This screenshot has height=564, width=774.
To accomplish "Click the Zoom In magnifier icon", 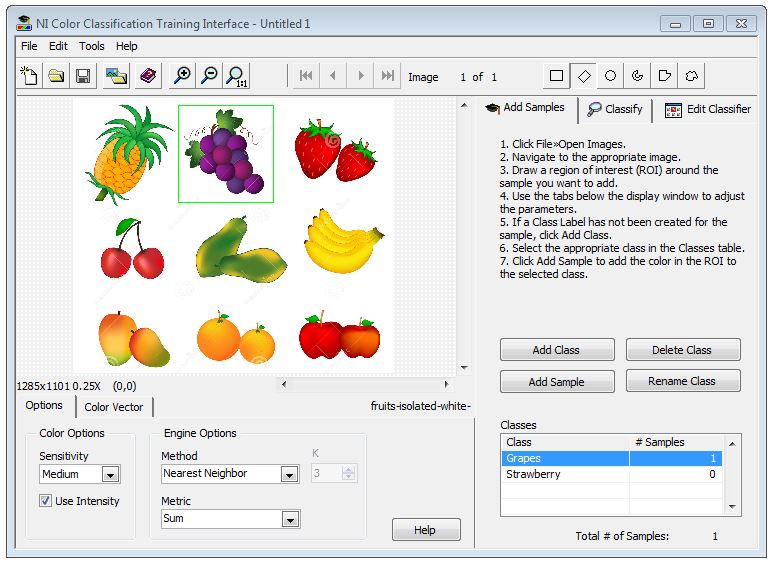I will point(182,76).
